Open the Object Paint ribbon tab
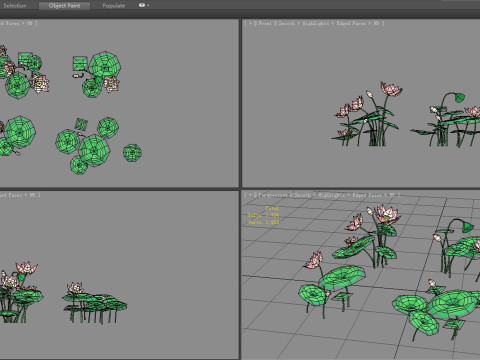This screenshot has height=360, width=480. tap(64, 6)
